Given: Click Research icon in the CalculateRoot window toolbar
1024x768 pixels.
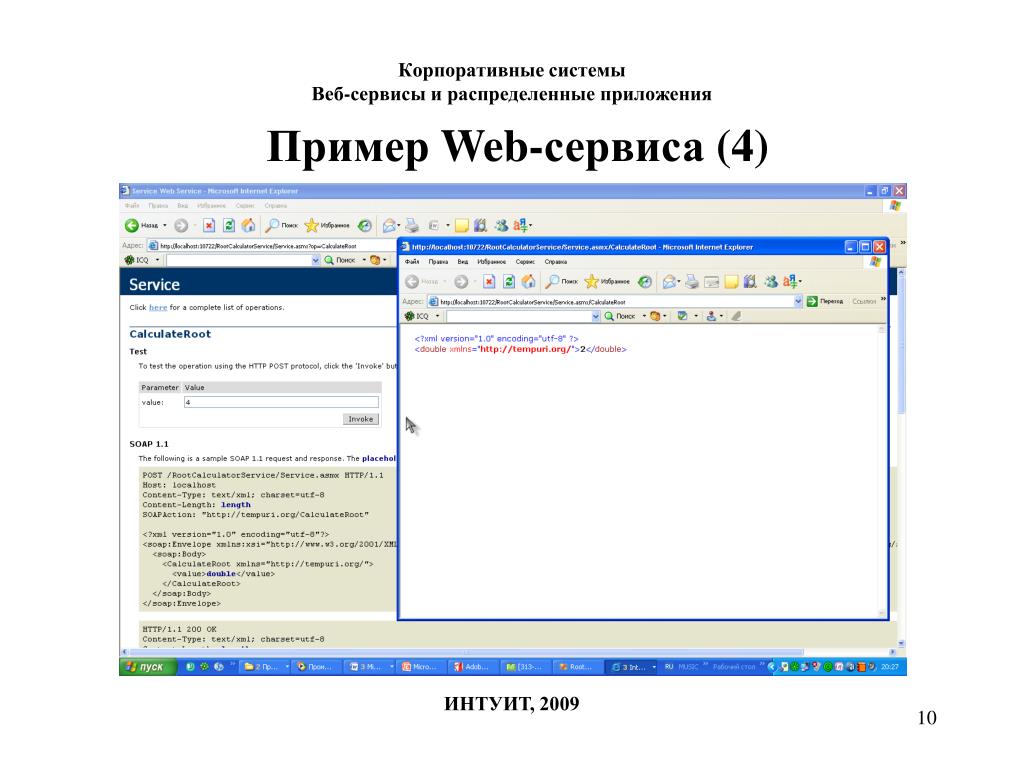Looking at the screenshot, I should [x=750, y=281].
